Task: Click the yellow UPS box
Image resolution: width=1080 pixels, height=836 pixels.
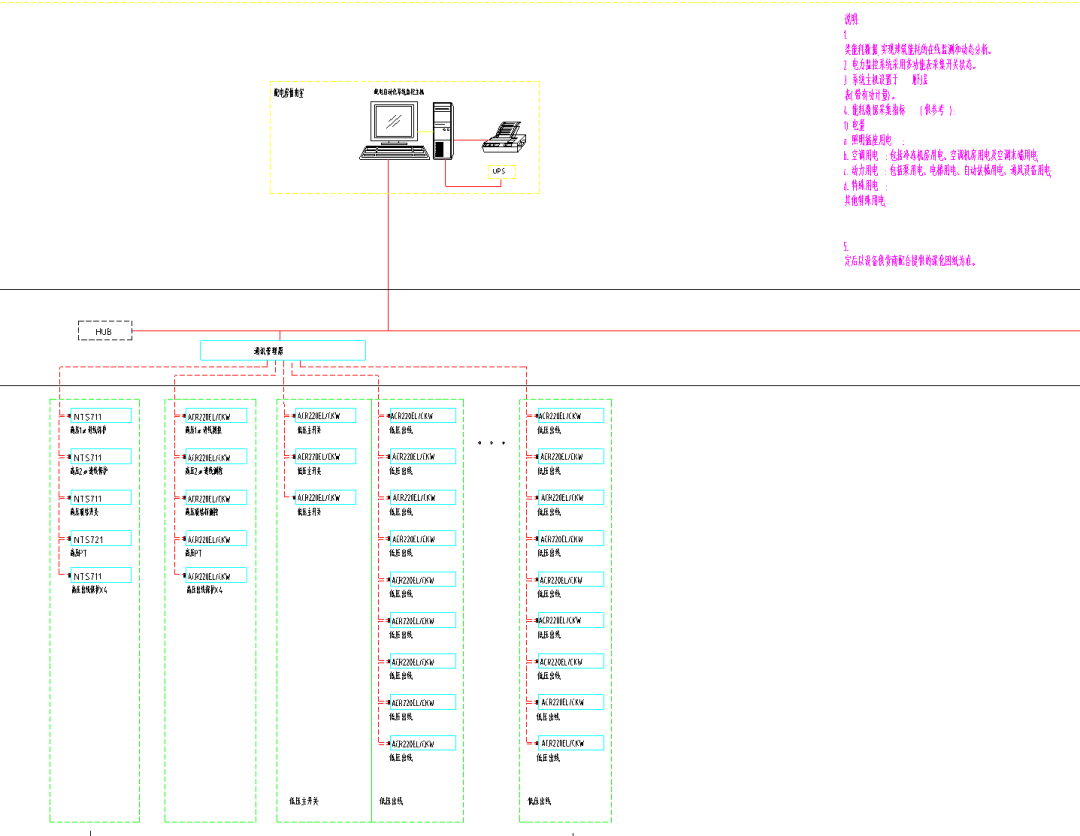Action: [x=499, y=172]
